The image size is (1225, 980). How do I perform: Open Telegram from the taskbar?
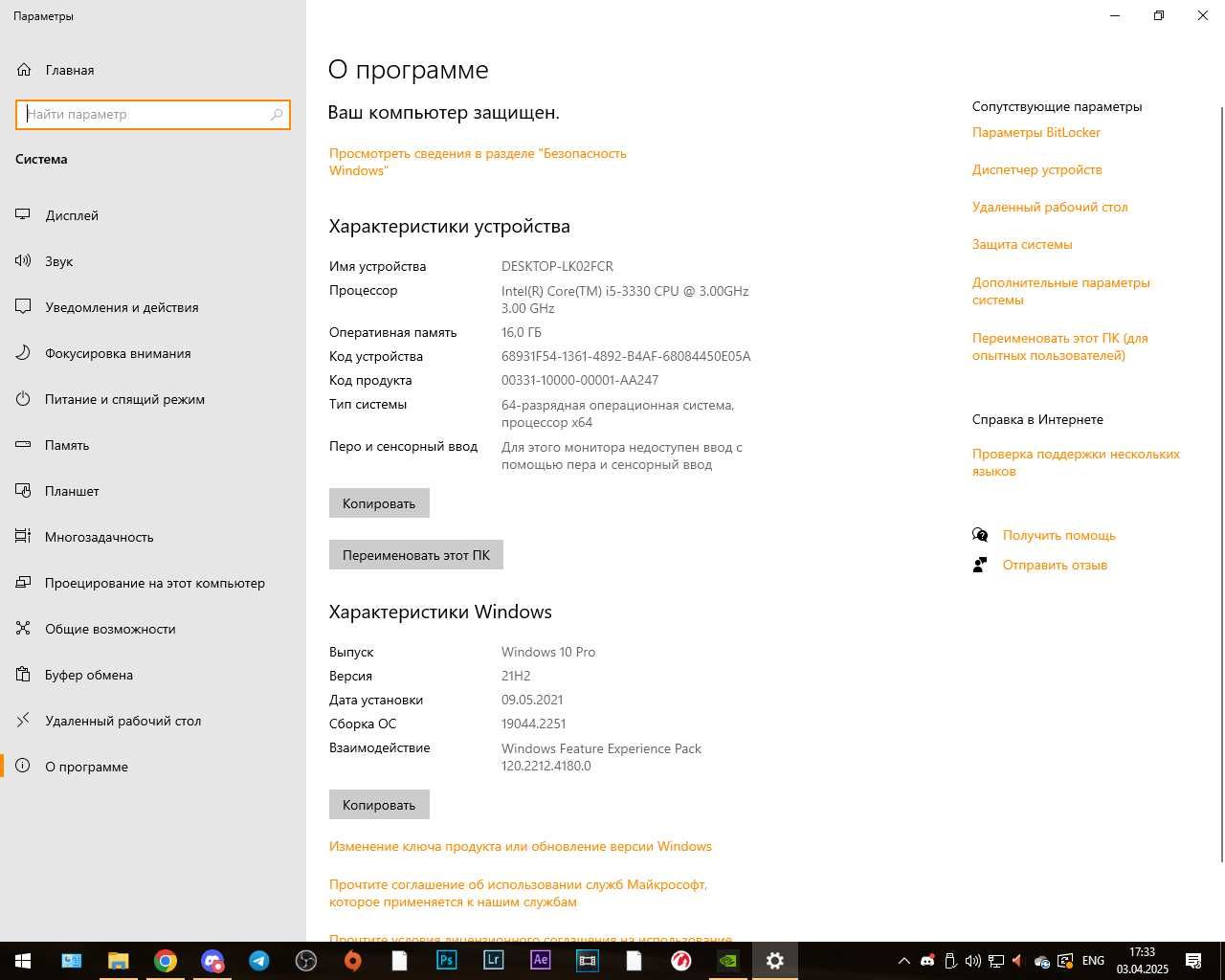259,961
